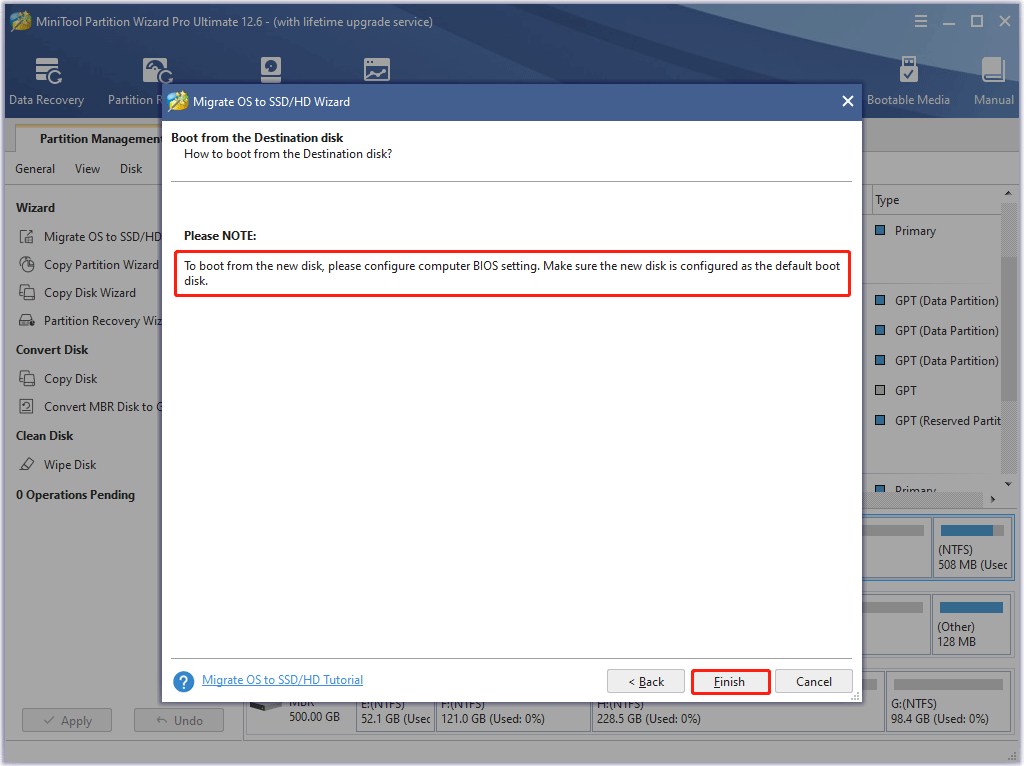Click the '0 Operations Pending' status text
1026x766 pixels.
[x=75, y=495]
